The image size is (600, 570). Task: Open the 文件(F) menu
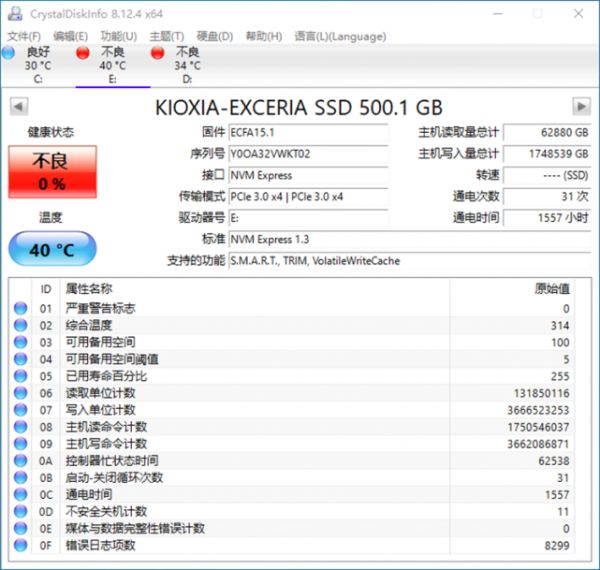point(24,36)
